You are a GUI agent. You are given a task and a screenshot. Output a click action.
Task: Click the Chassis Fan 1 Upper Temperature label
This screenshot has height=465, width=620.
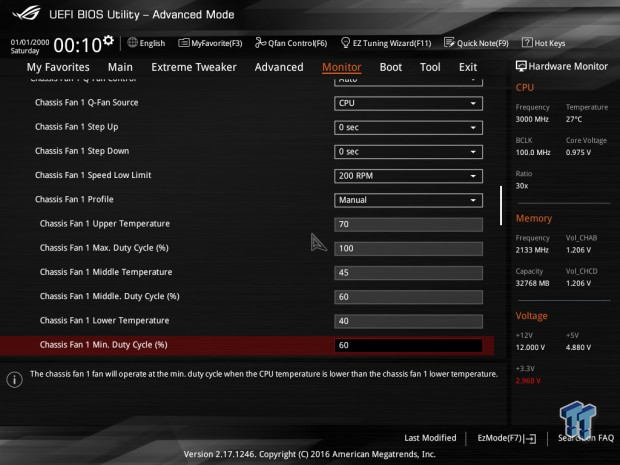104,224
